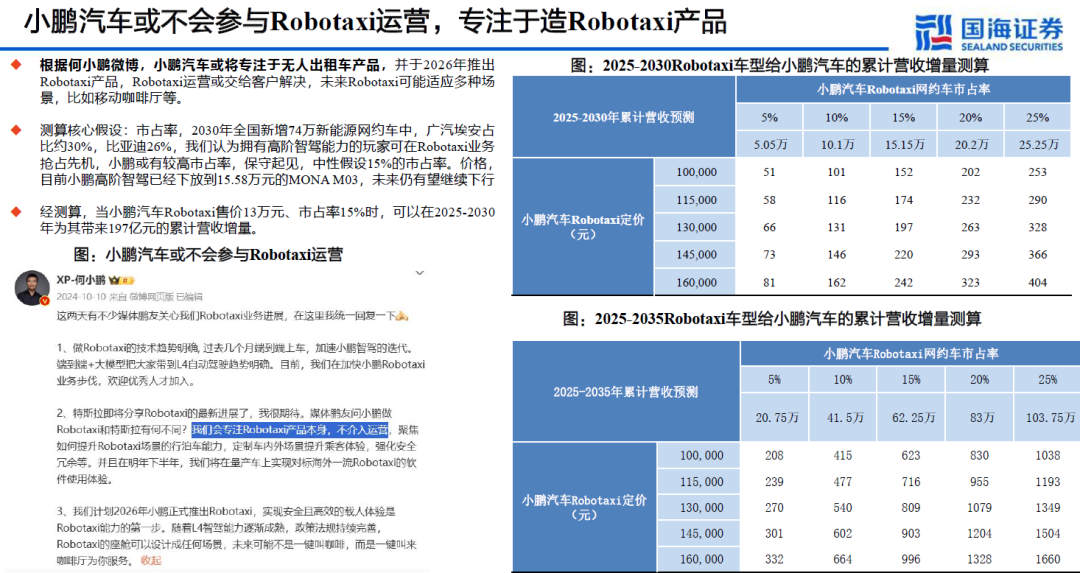
Task: Click the 83万 cell
Action: 979,417
